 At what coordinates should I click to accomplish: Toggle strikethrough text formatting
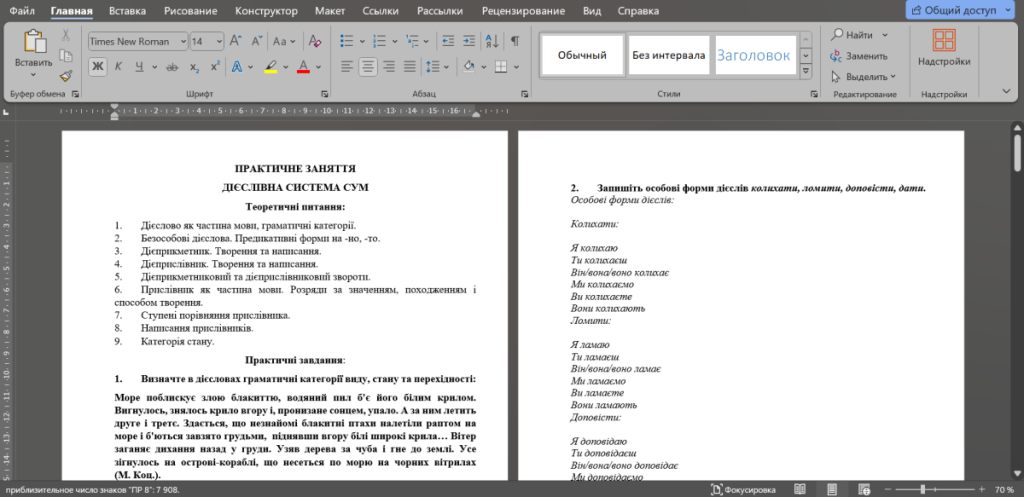tap(171, 67)
